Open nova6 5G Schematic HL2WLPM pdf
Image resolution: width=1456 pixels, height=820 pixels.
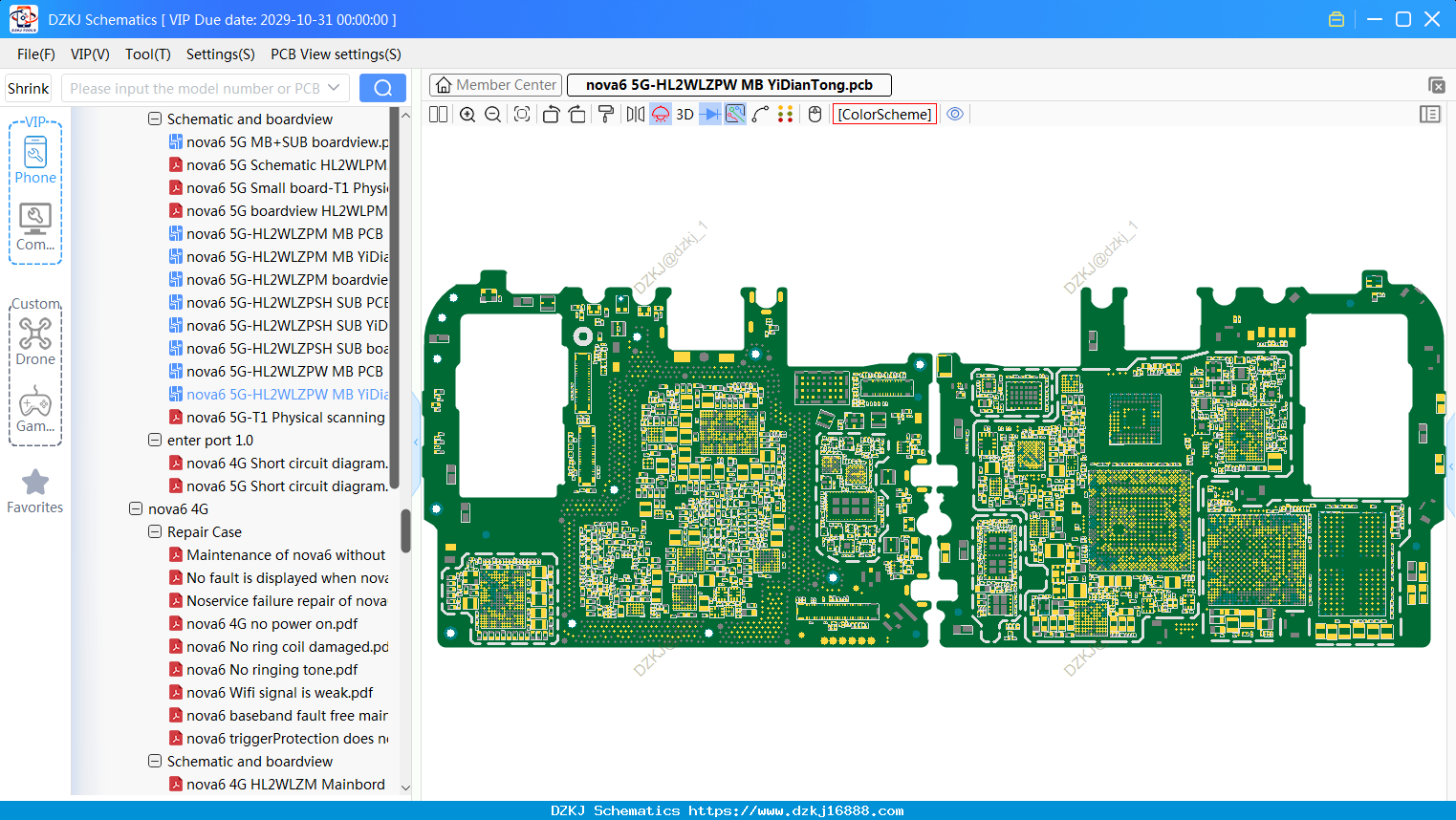[x=278, y=165]
